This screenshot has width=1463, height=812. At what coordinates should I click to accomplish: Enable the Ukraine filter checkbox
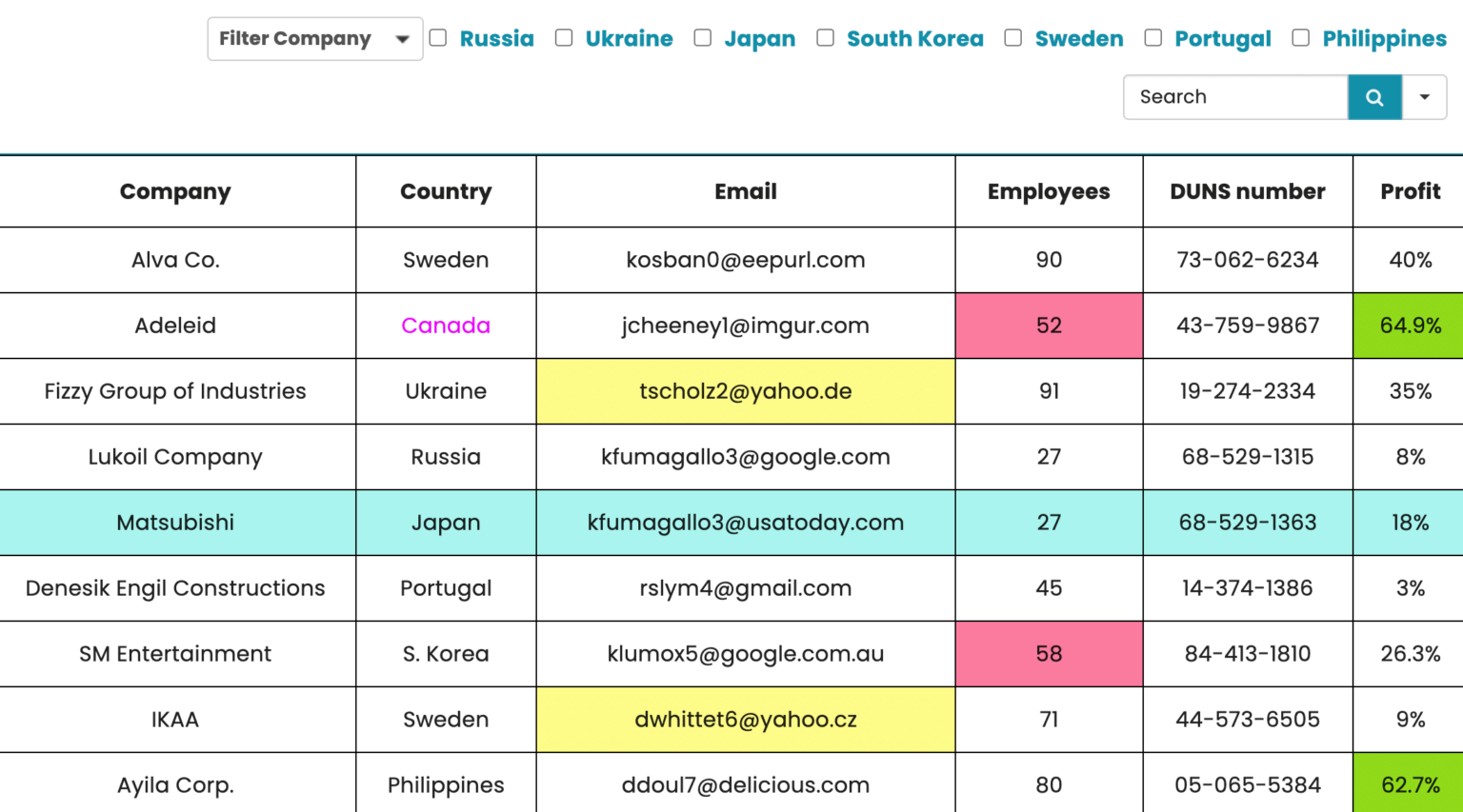pos(564,38)
